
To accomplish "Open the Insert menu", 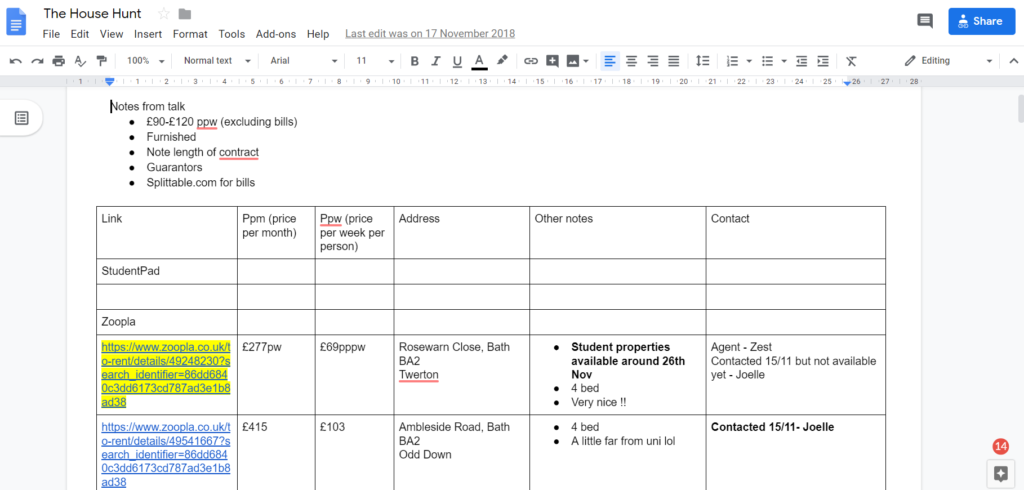I will click(148, 34).
